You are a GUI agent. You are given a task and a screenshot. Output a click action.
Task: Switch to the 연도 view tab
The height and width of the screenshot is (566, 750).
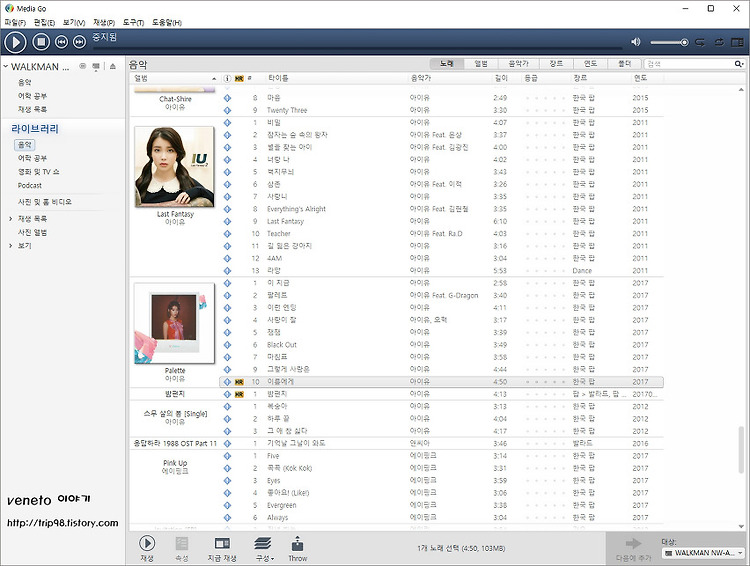coord(590,64)
